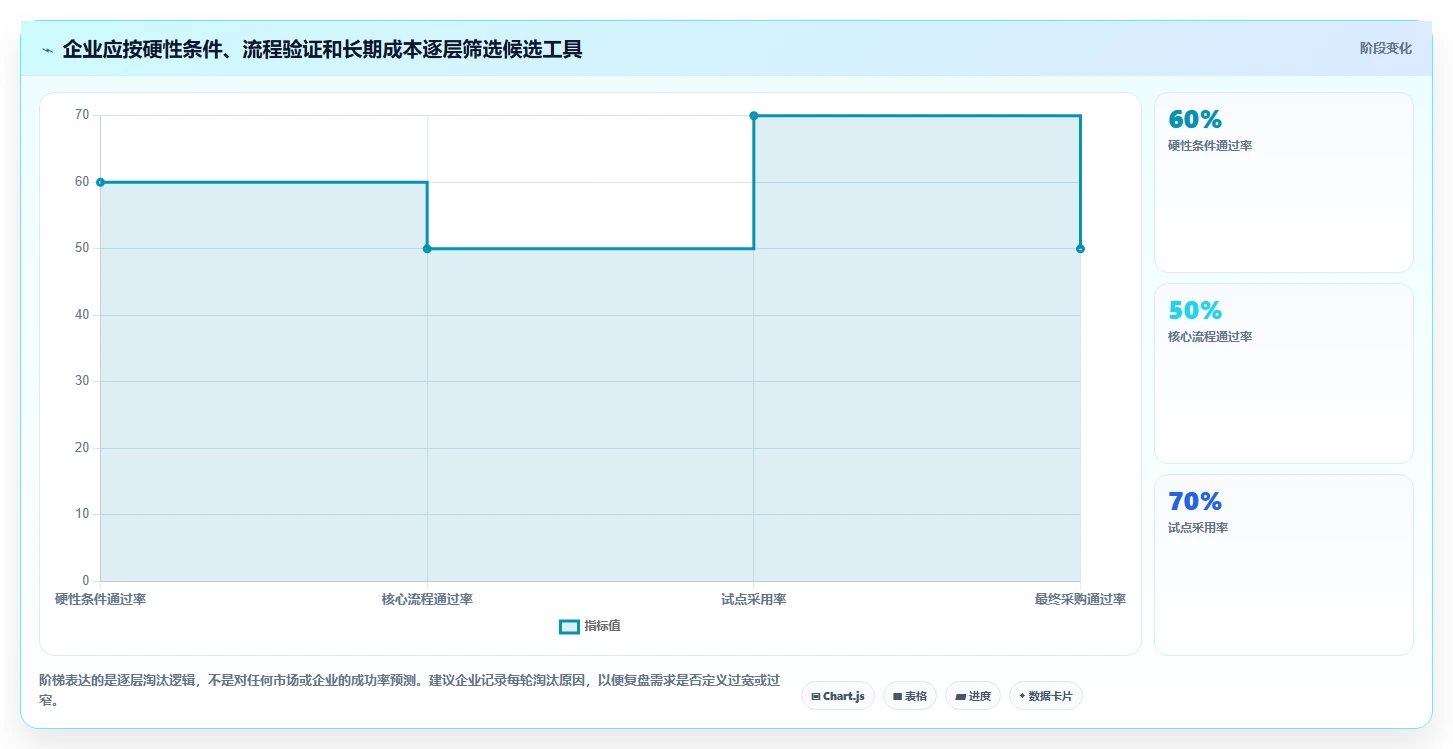The image size is (1453, 749).
Task: Click the x-axis label 核心流程通过率
Action: click(427, 599)
